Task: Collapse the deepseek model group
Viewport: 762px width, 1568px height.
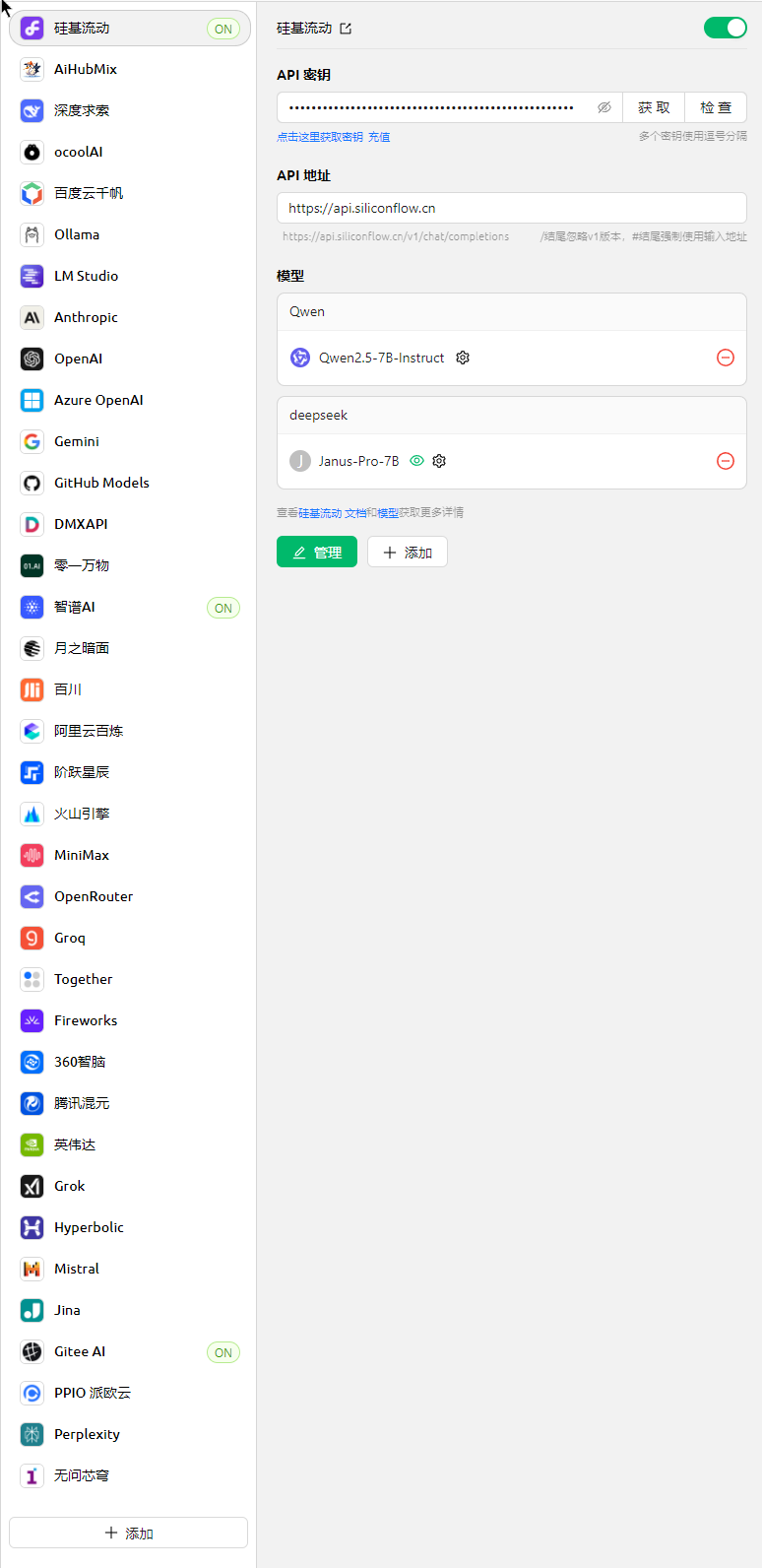Action: (x=512, y=415)
